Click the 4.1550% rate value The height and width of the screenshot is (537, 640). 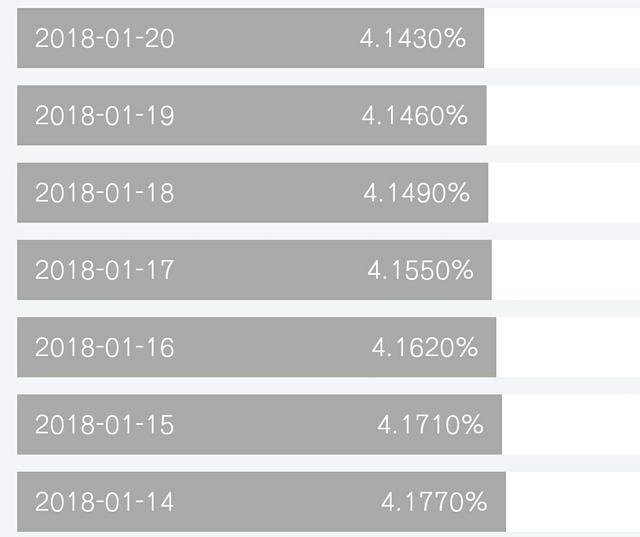(x=420, y=270)
